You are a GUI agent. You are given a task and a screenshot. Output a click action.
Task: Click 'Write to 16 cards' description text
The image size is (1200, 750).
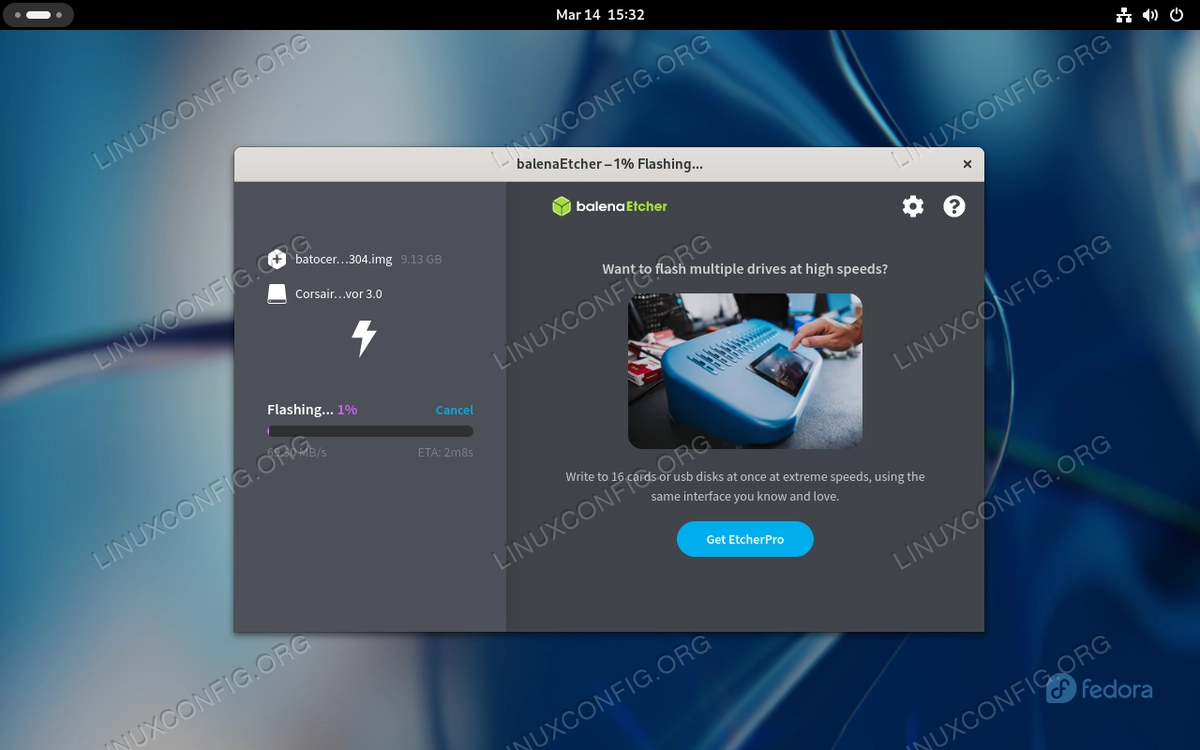[x=745, y=486]
